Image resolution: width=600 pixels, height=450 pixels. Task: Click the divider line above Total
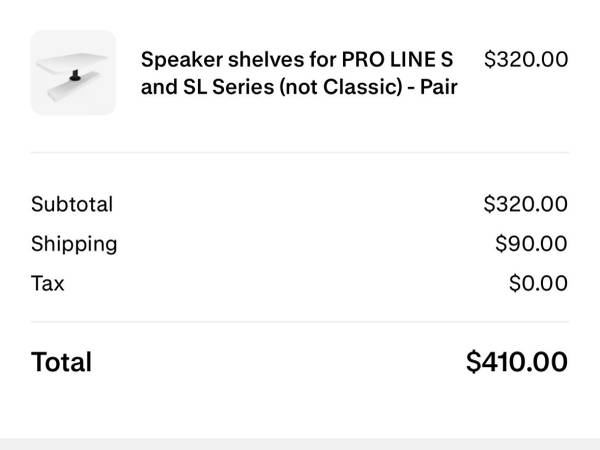pyautogui.click(x=299, y=322)
